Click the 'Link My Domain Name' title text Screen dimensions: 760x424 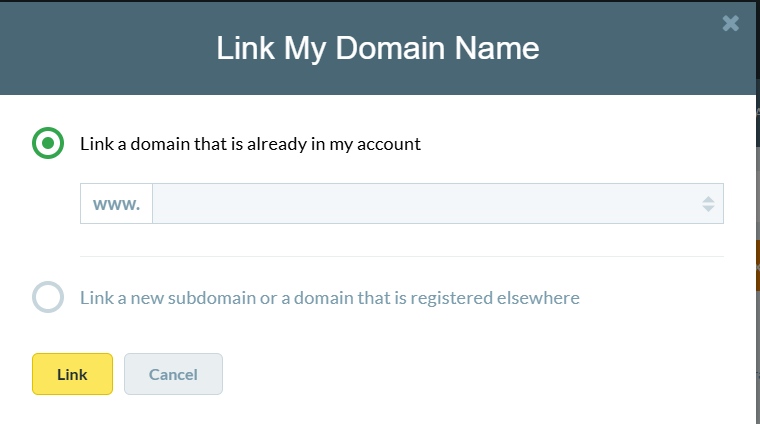[378, 49]
